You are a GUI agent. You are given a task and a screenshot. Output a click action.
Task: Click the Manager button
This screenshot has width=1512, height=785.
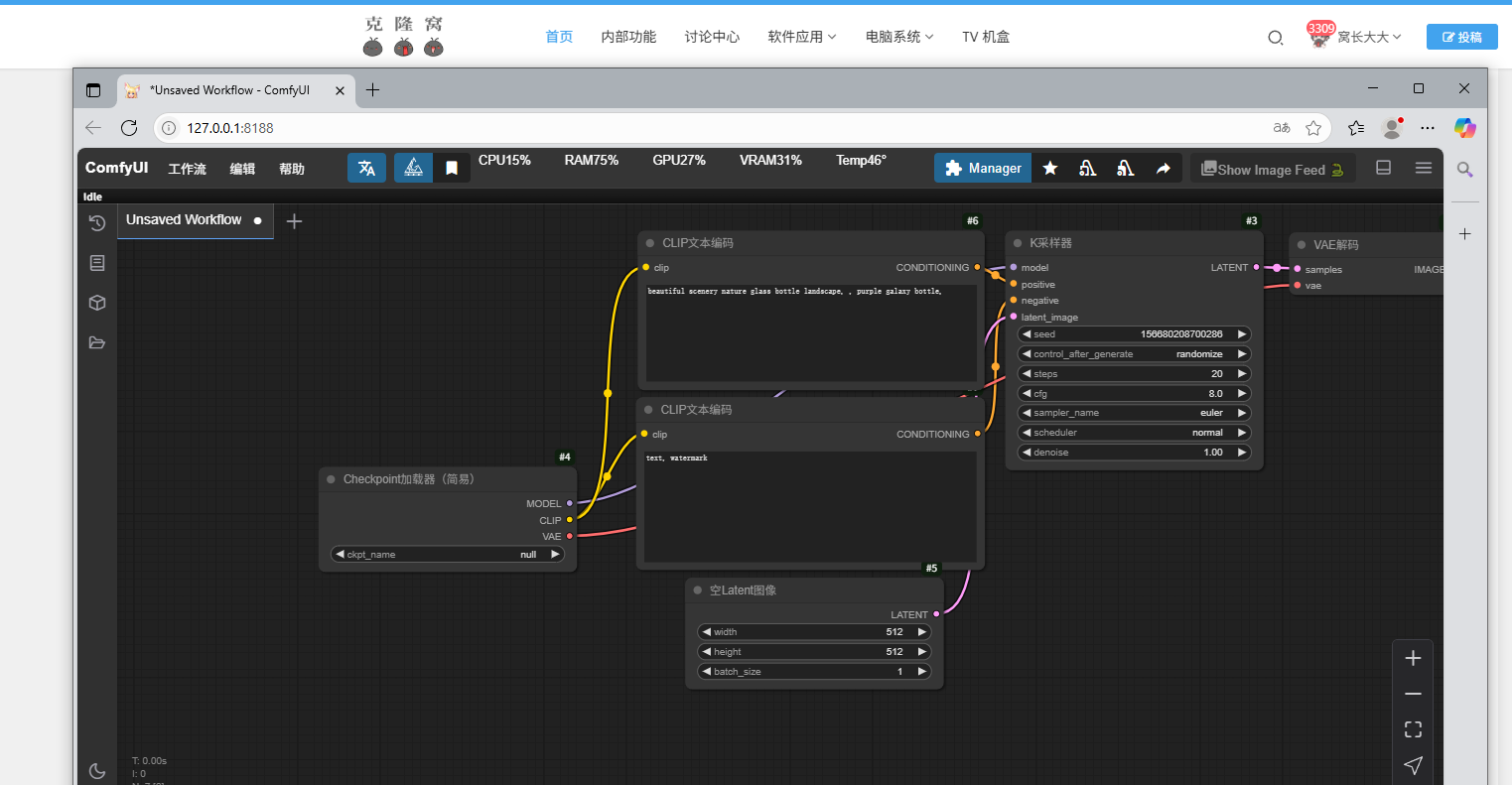pos(983,169)
